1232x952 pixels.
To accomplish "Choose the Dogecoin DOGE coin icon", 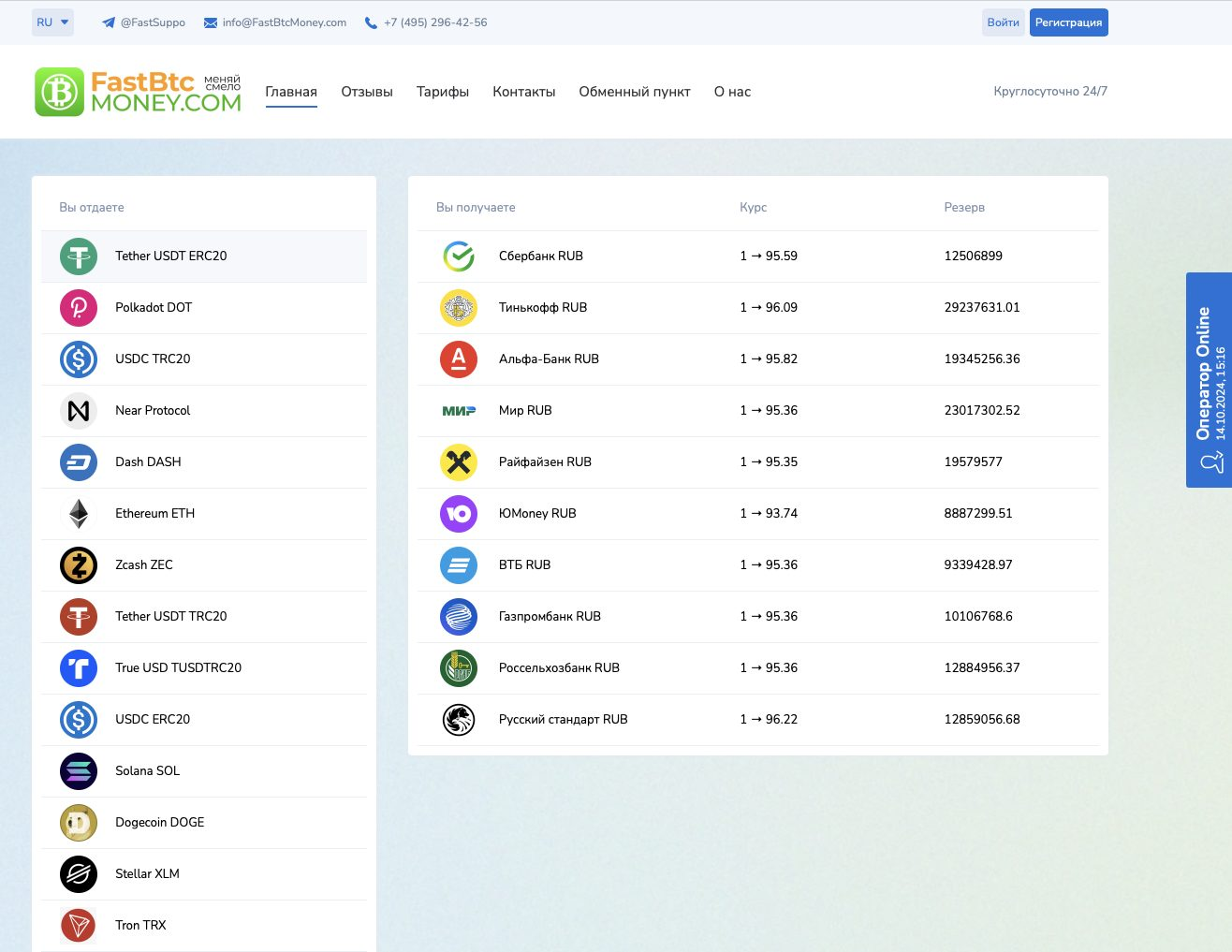I will [79, 823].
